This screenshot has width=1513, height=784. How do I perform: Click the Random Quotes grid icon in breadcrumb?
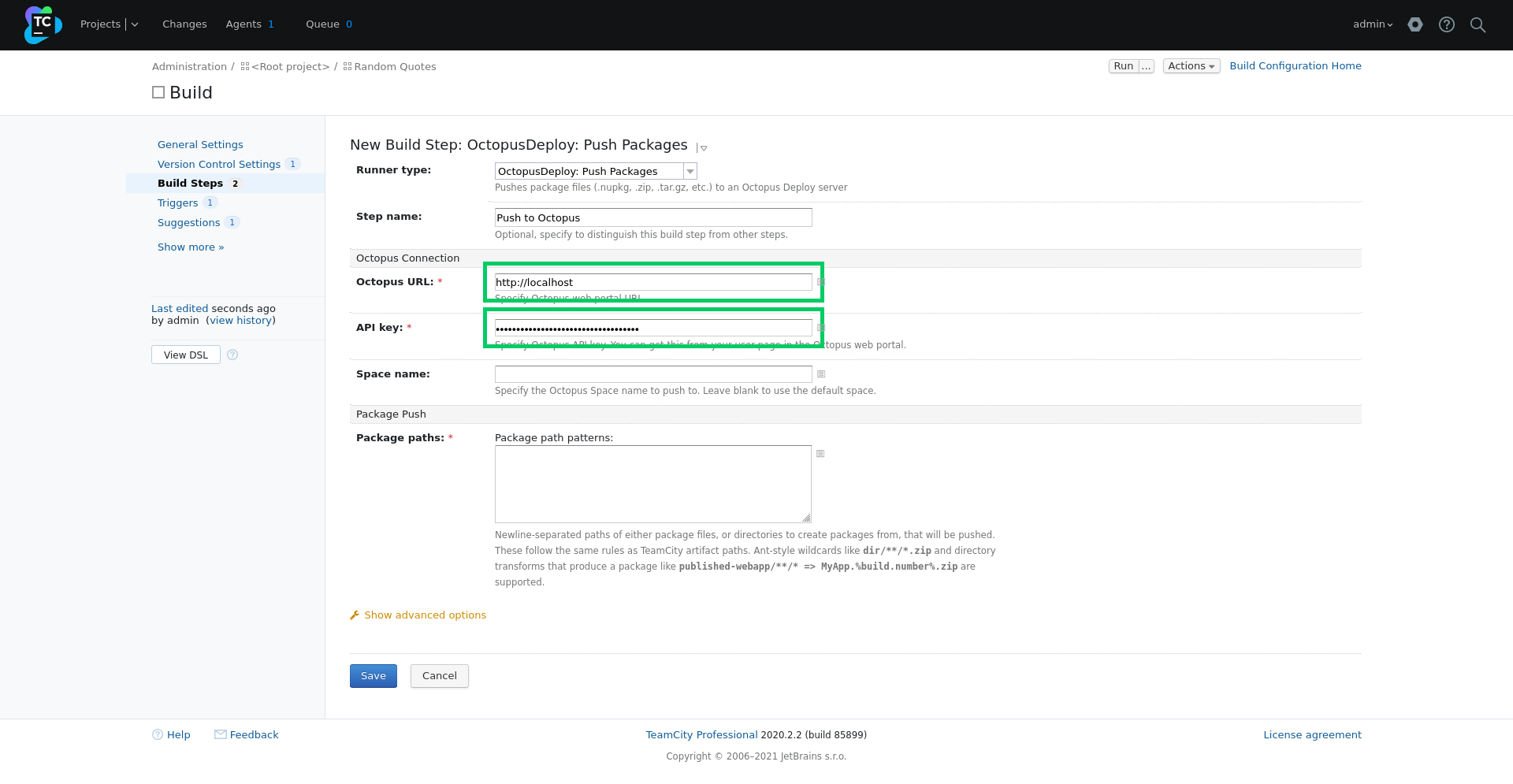[348, 67]
